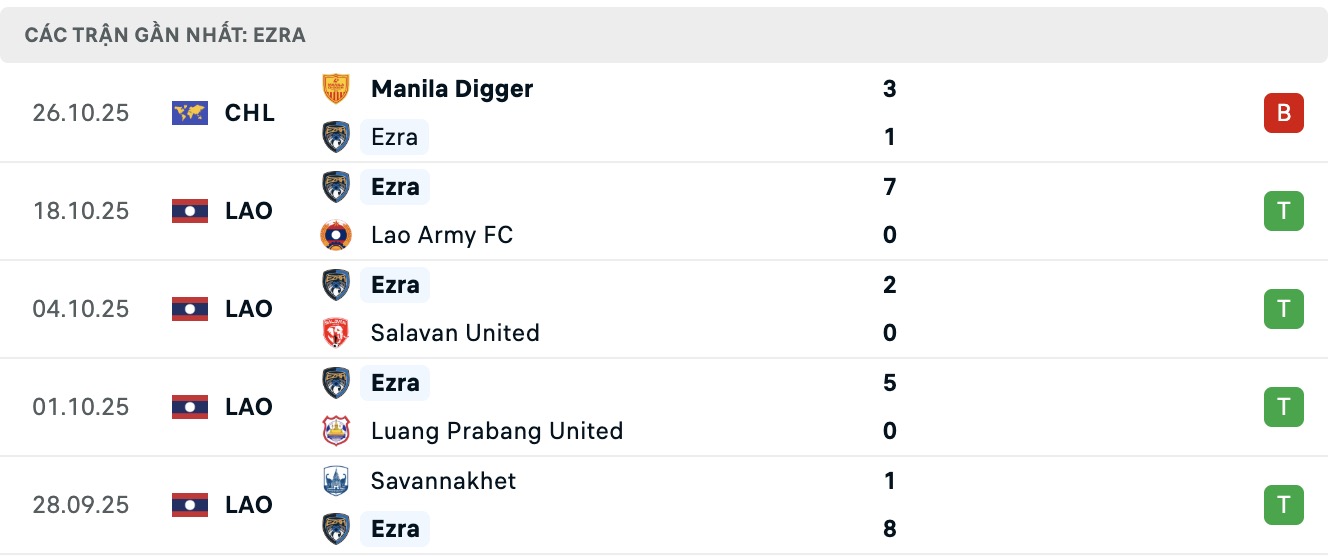This screenshot has height=556, width=1340.
Task: Click green T badge for Savannakhet match
Action: (1283, 505)
